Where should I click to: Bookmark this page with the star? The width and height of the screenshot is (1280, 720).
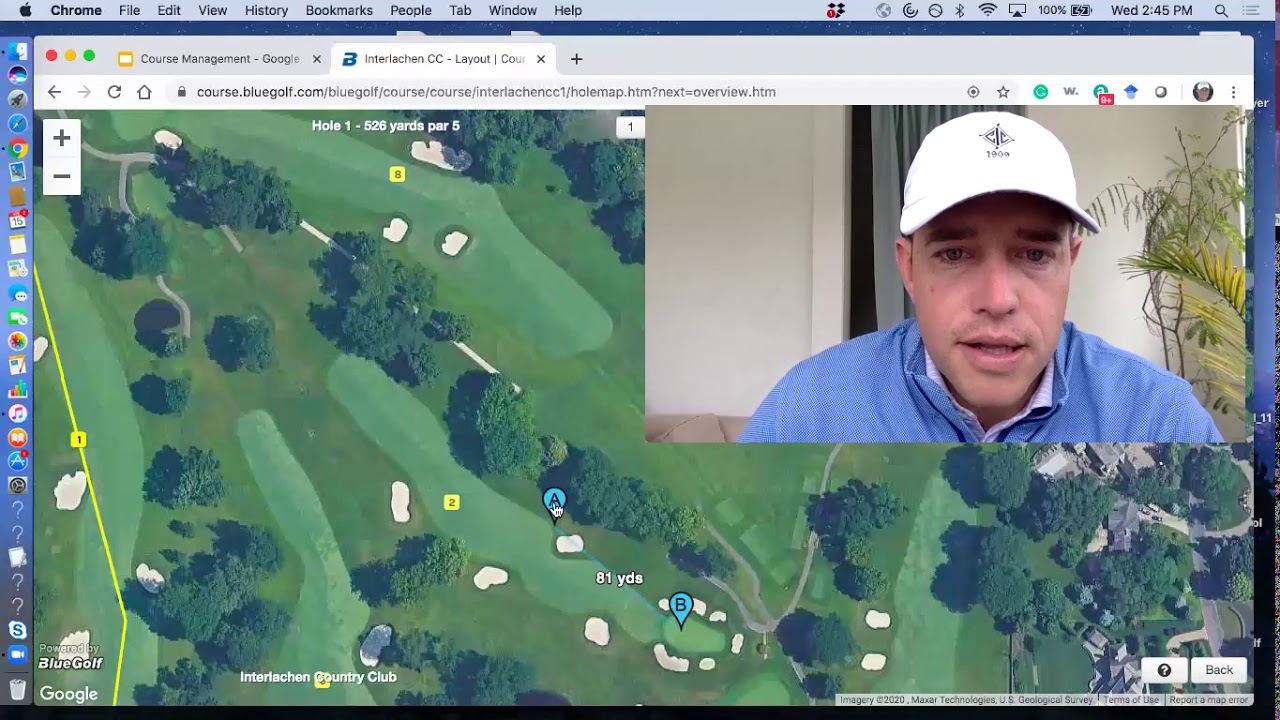pyautogui.click(x=1003, y=92)
